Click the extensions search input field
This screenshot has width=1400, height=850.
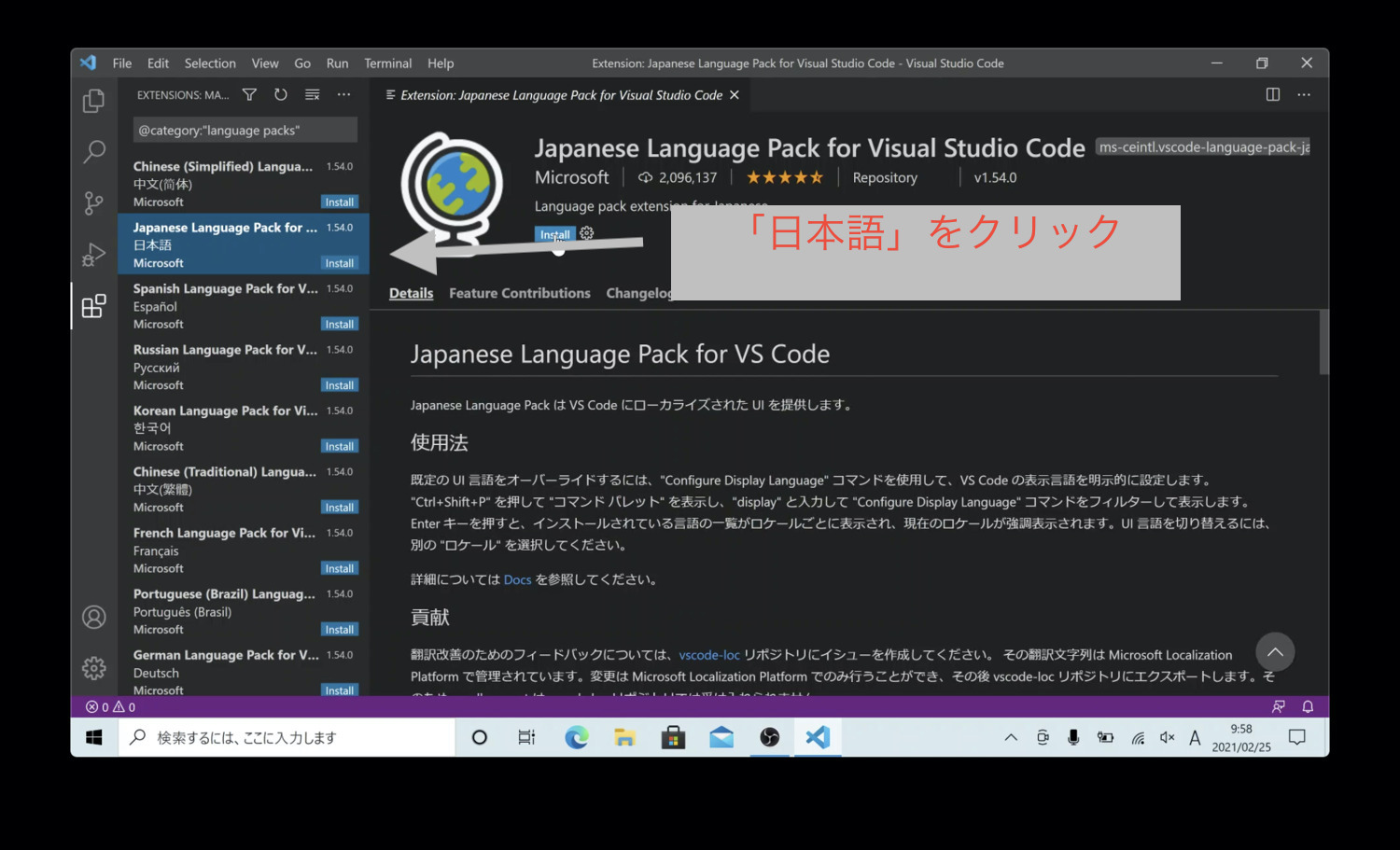[x=245, y=130]
